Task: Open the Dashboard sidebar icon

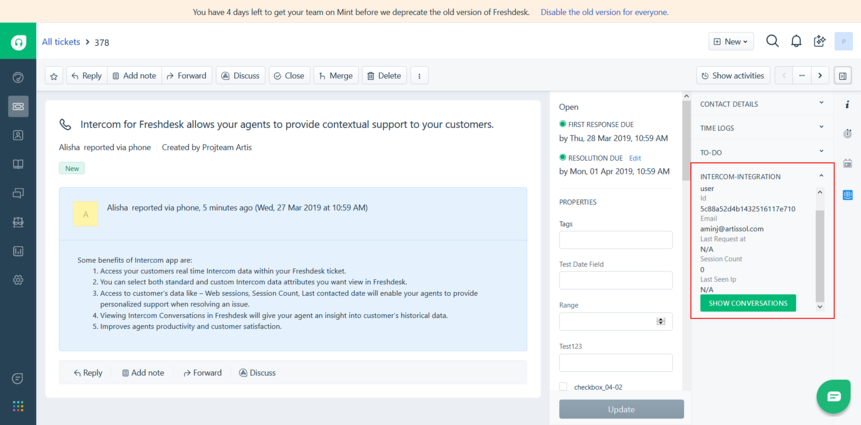Action: 18,77
